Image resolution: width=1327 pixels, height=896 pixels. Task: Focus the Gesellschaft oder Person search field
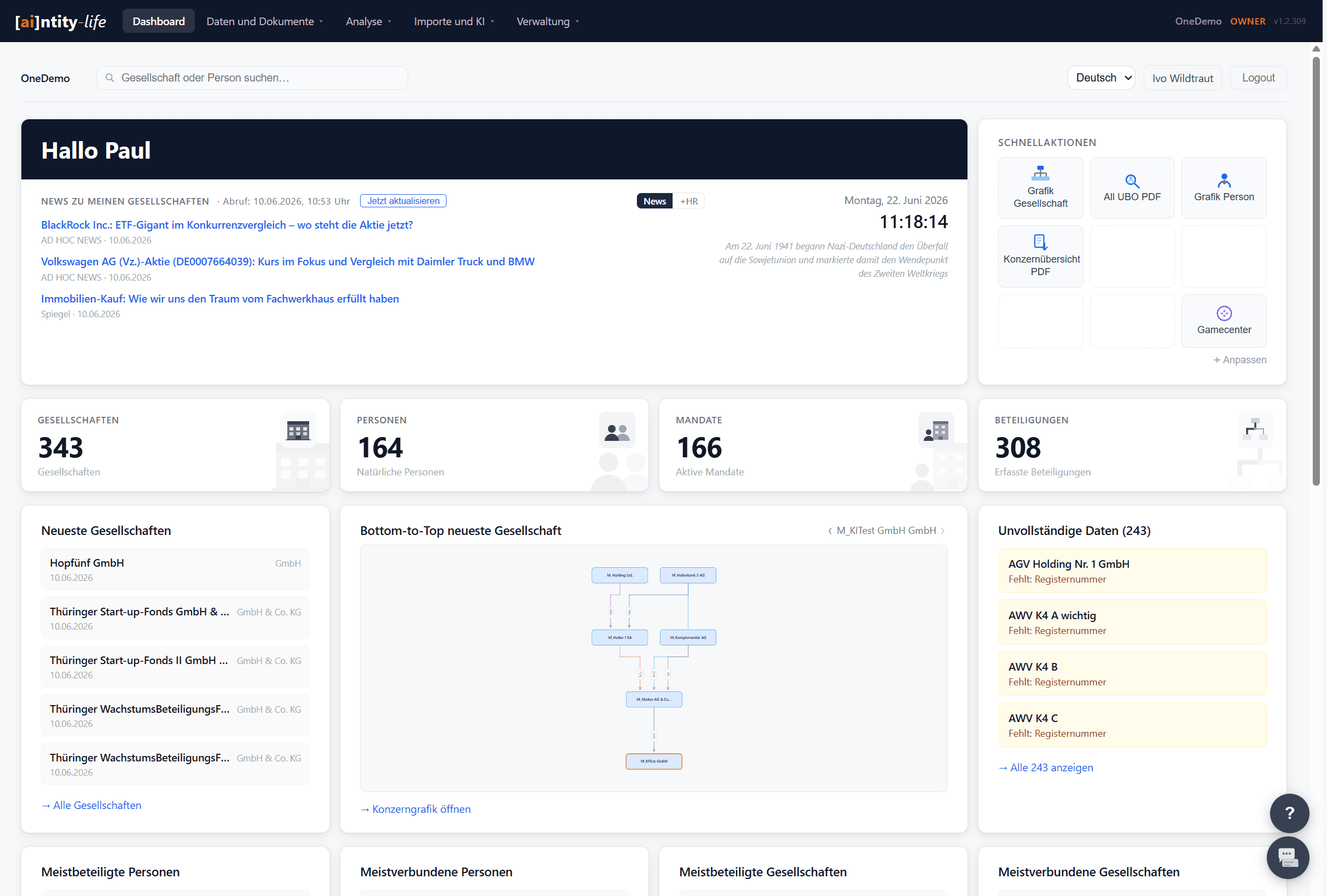[x=252, y=78]
